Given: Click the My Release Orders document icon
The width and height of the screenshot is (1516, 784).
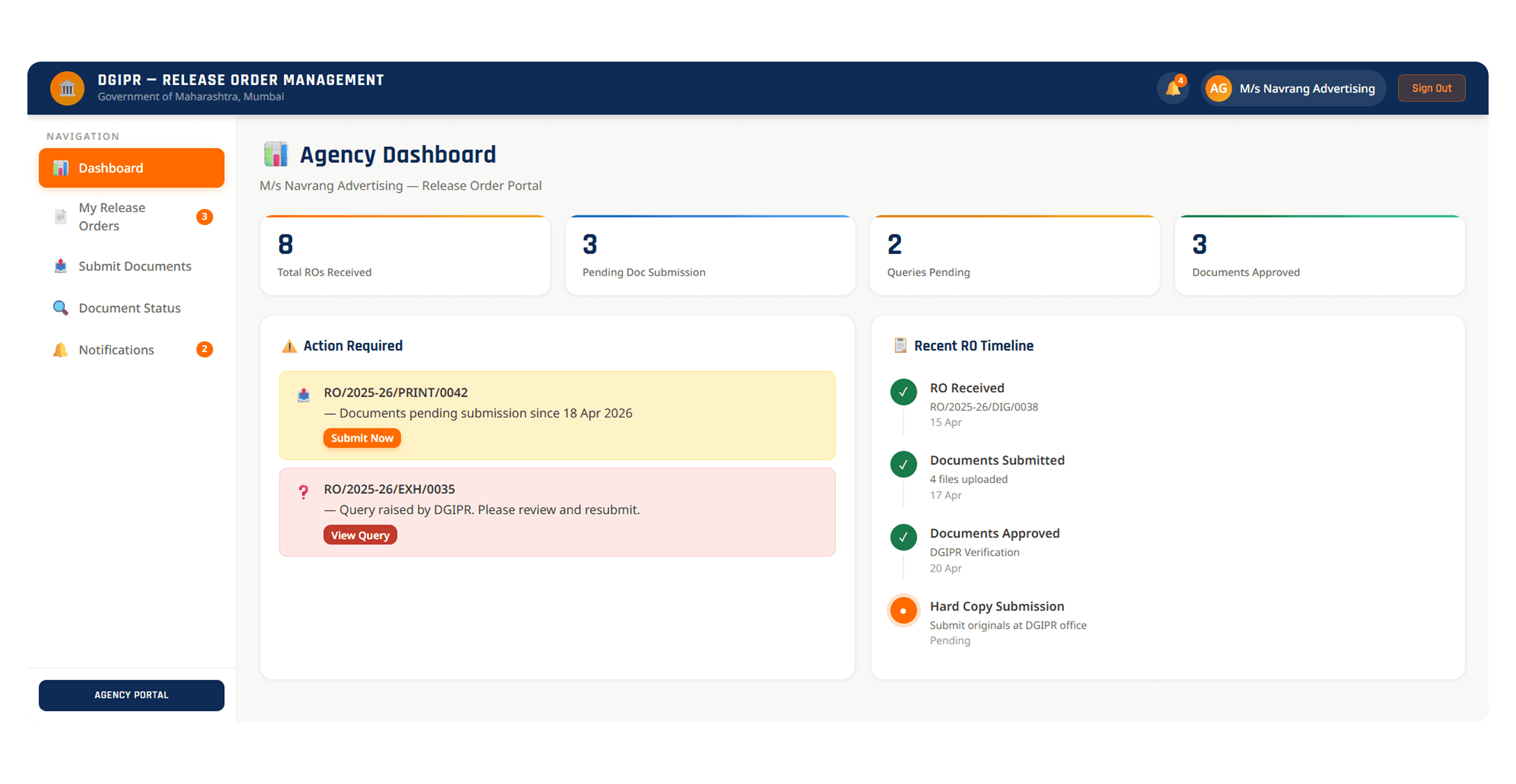Looking at the screenshot, I should [61, 216].
